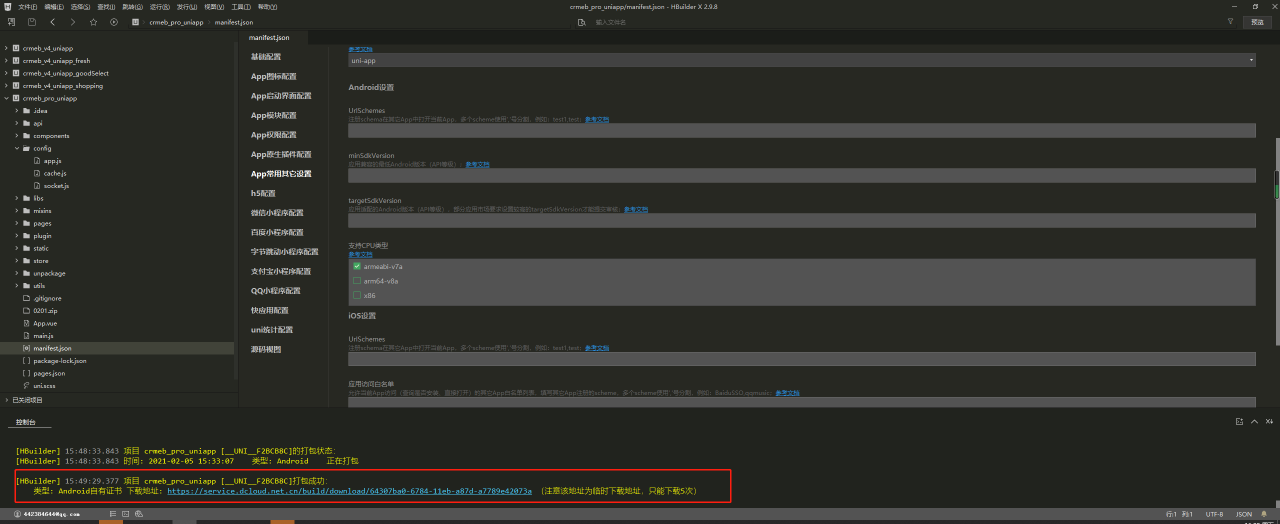Open the App图标配置 section
1280x524 pixels.
point(273,76)
